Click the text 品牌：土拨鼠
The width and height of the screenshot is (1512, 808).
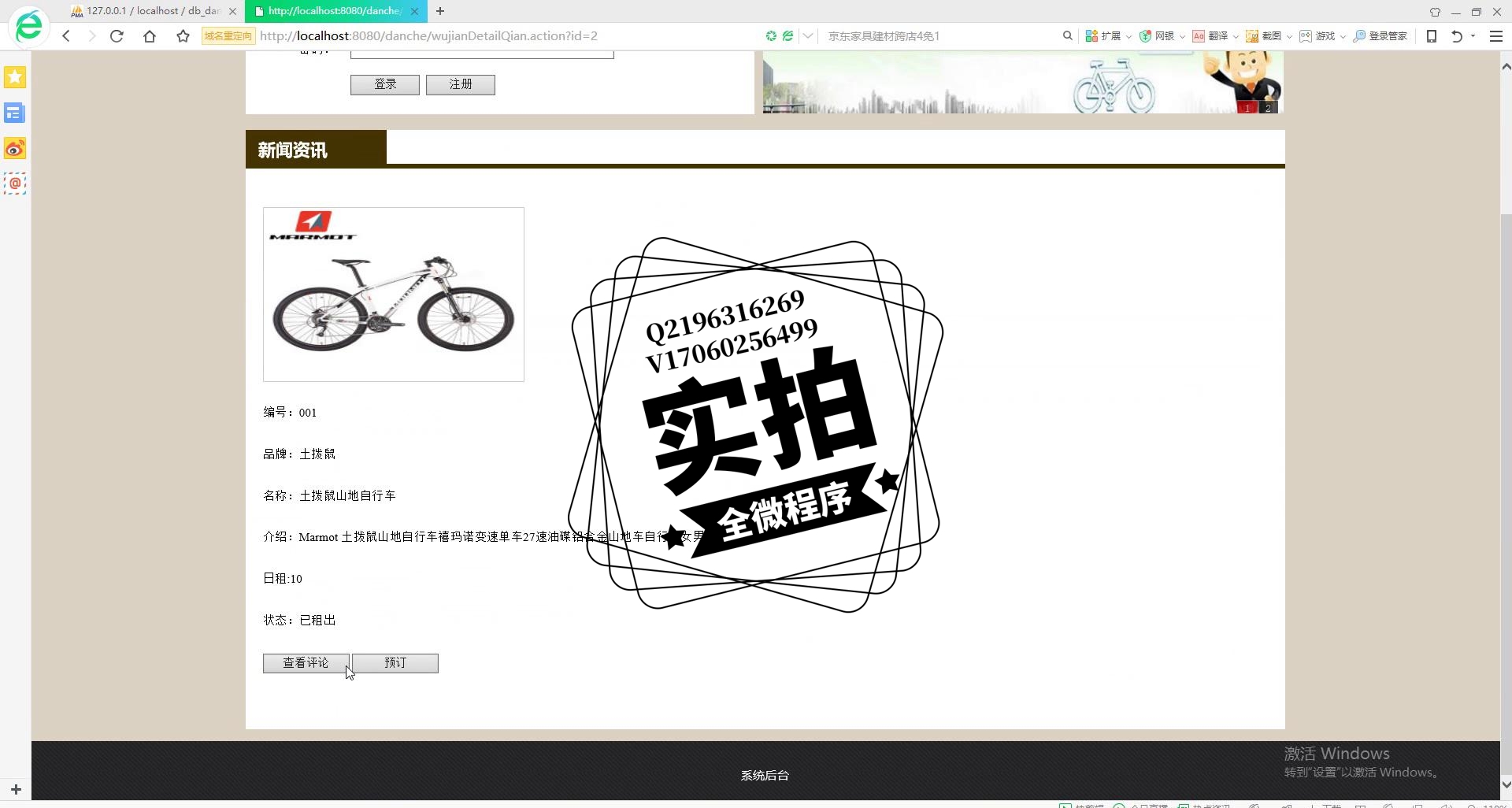(x=299, y=454)
